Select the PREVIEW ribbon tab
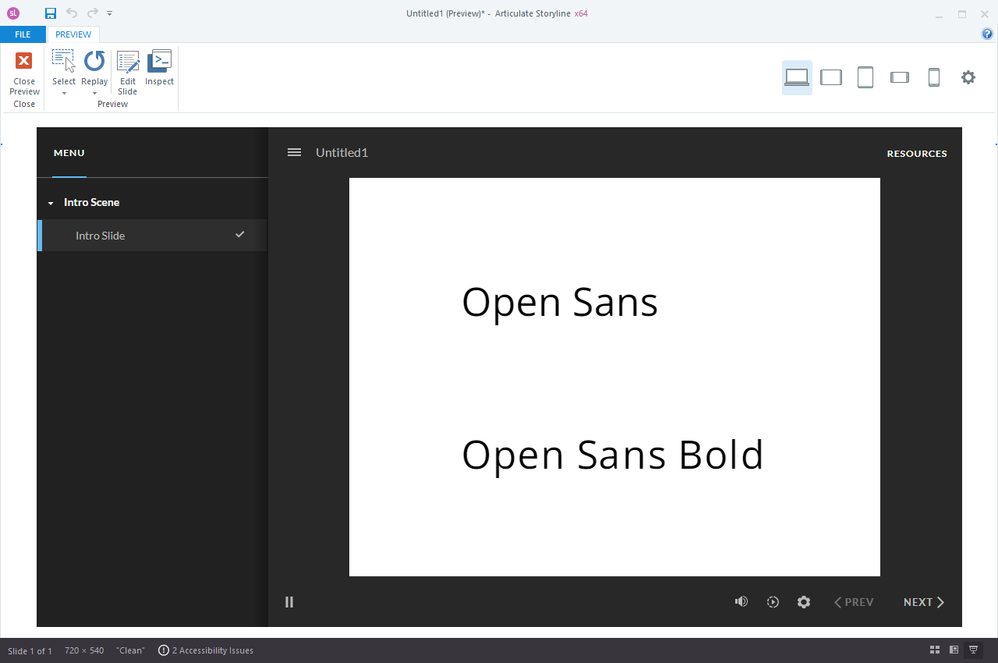998x663 pixels. coord(73,34)
